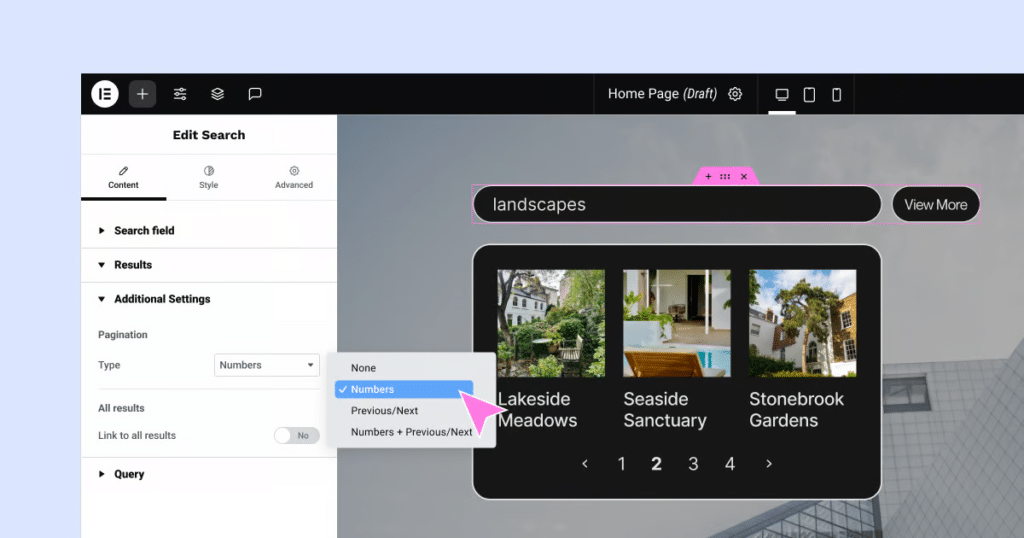Expand the Query section
The width and height of the screenshot is (1024, 538).
pos(209,474)
